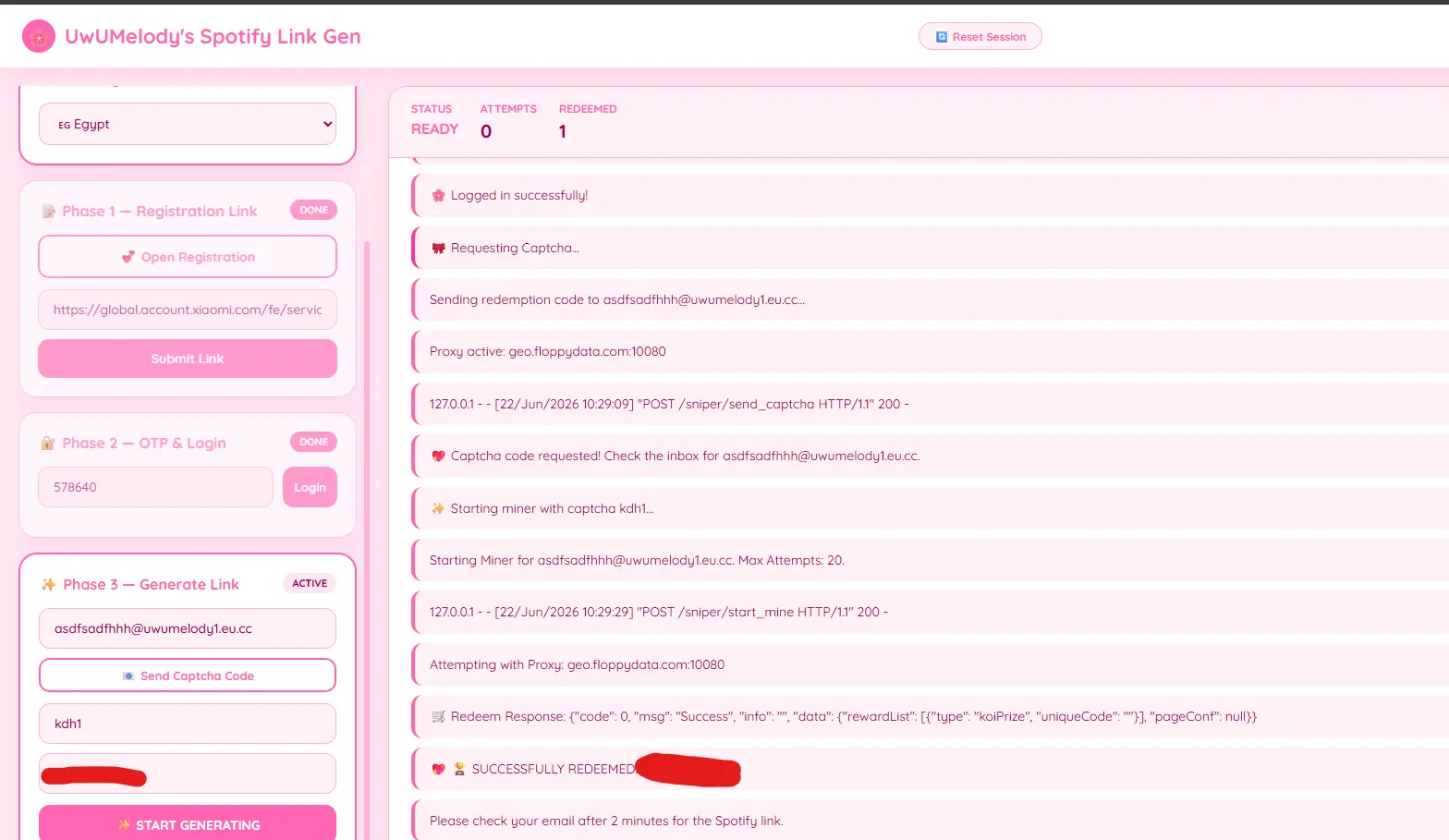Click the Phase 3 — Generate Link heading
The height and width of the screenshot is (840, 1449).
[x=152, y=585]
